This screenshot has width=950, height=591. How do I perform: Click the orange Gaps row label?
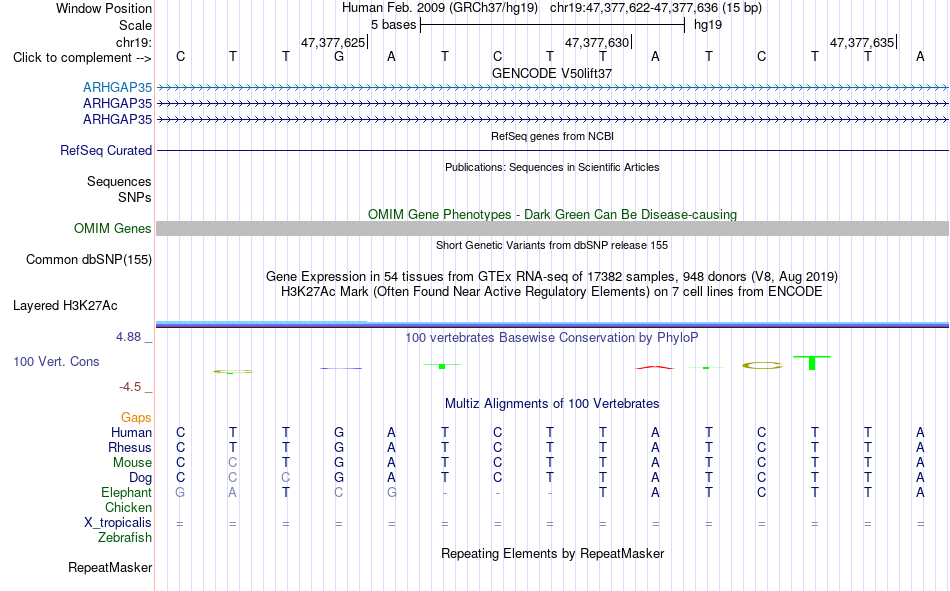pyautogui.click(x=136, y=418)
